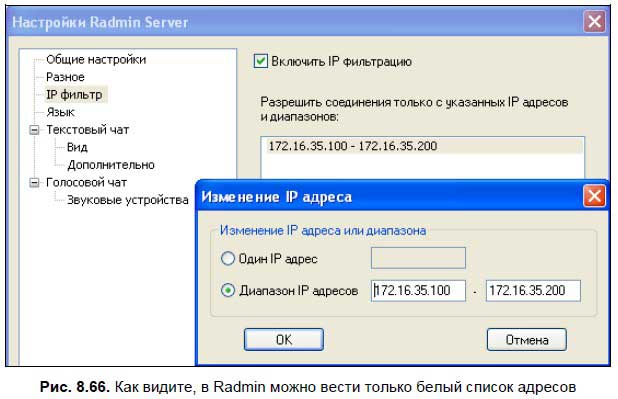This screenshot has height=399, width=618.
Task: Select 'Один IP адрес' radio button
Action: [x=228, y=259]
